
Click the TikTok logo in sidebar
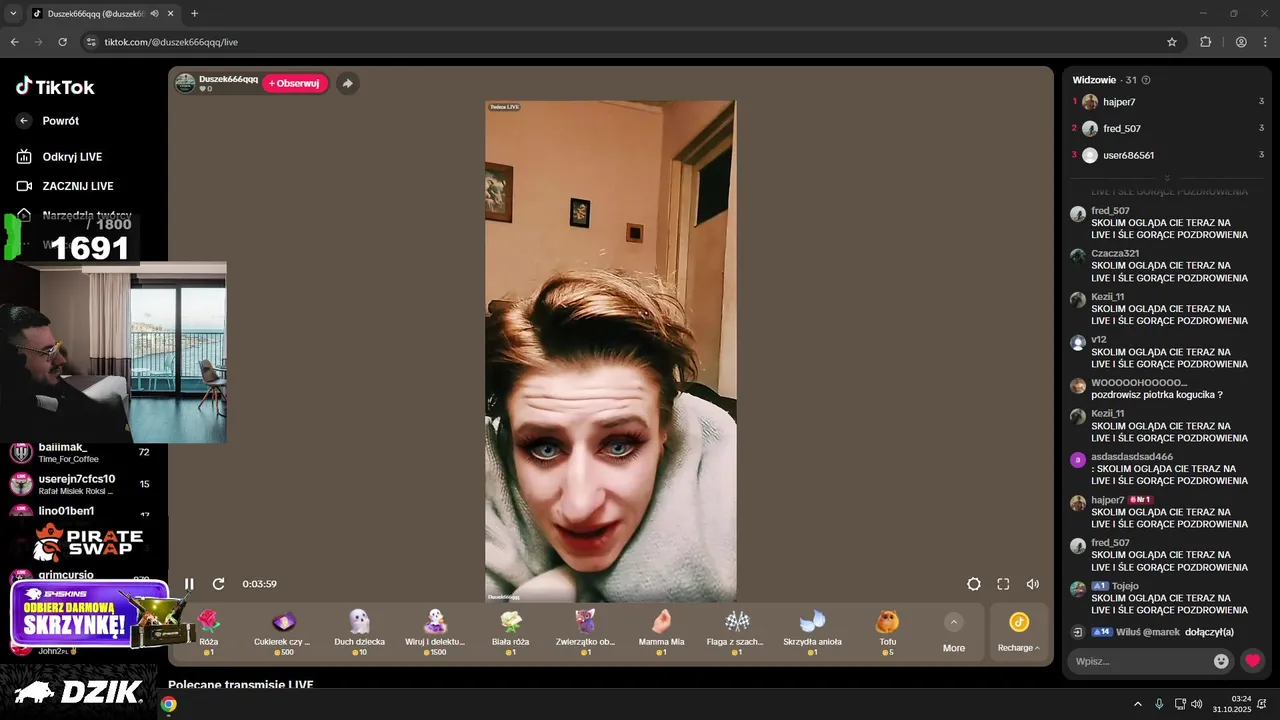pos(55,87)
